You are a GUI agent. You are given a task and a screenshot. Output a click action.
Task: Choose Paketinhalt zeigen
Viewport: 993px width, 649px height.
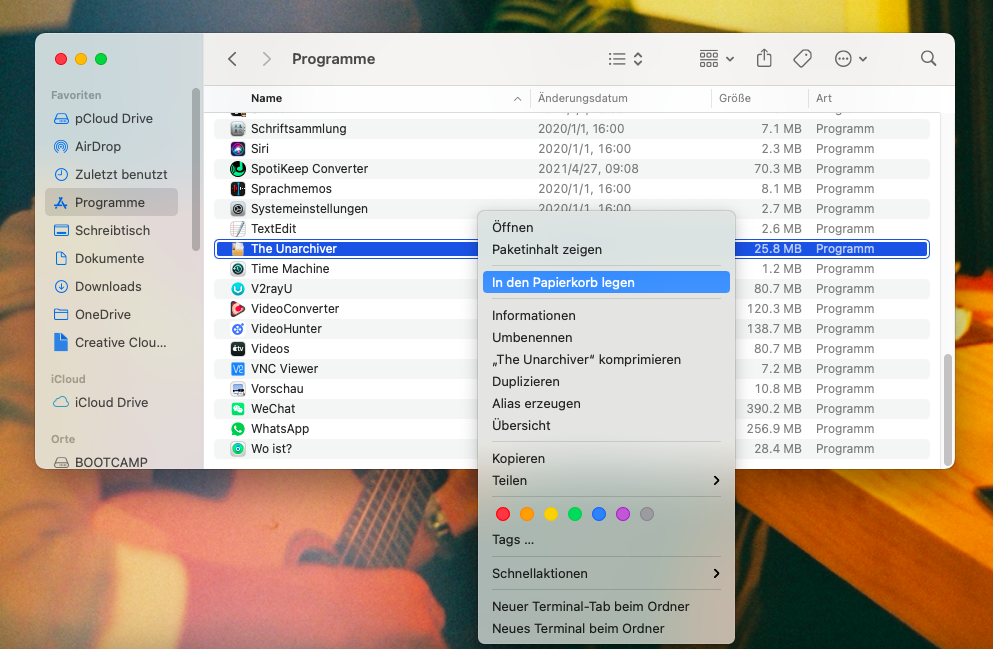point(606,249)
